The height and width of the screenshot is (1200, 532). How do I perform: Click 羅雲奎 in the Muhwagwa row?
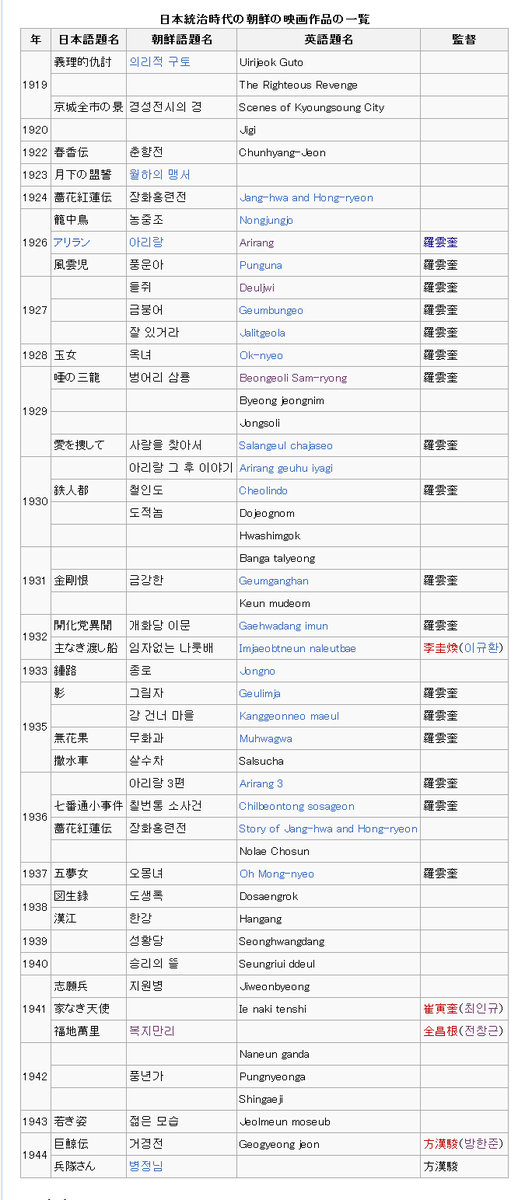coord(441,739)
